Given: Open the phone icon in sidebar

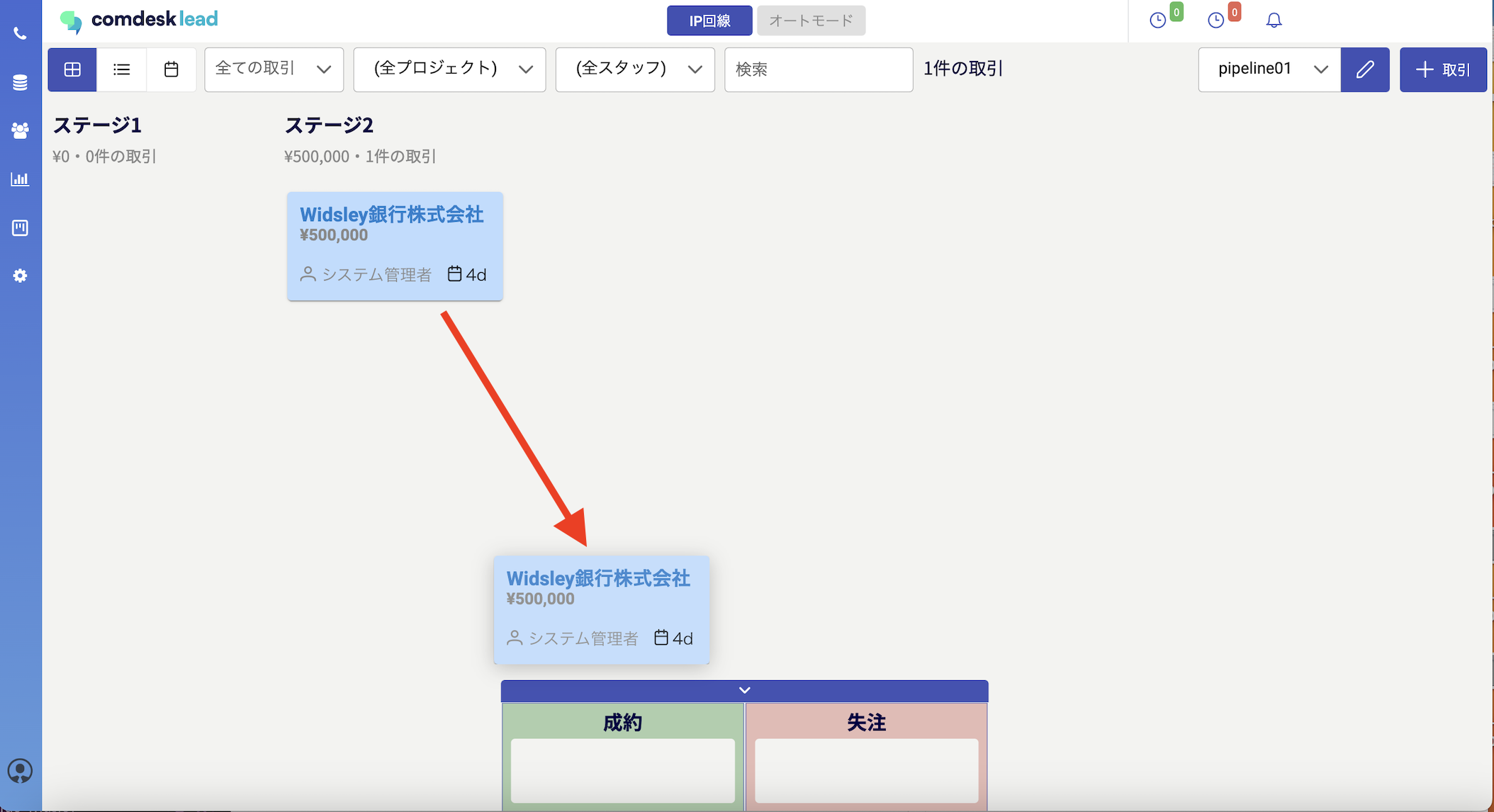Looking at the screenshot, I should point(20,33).
